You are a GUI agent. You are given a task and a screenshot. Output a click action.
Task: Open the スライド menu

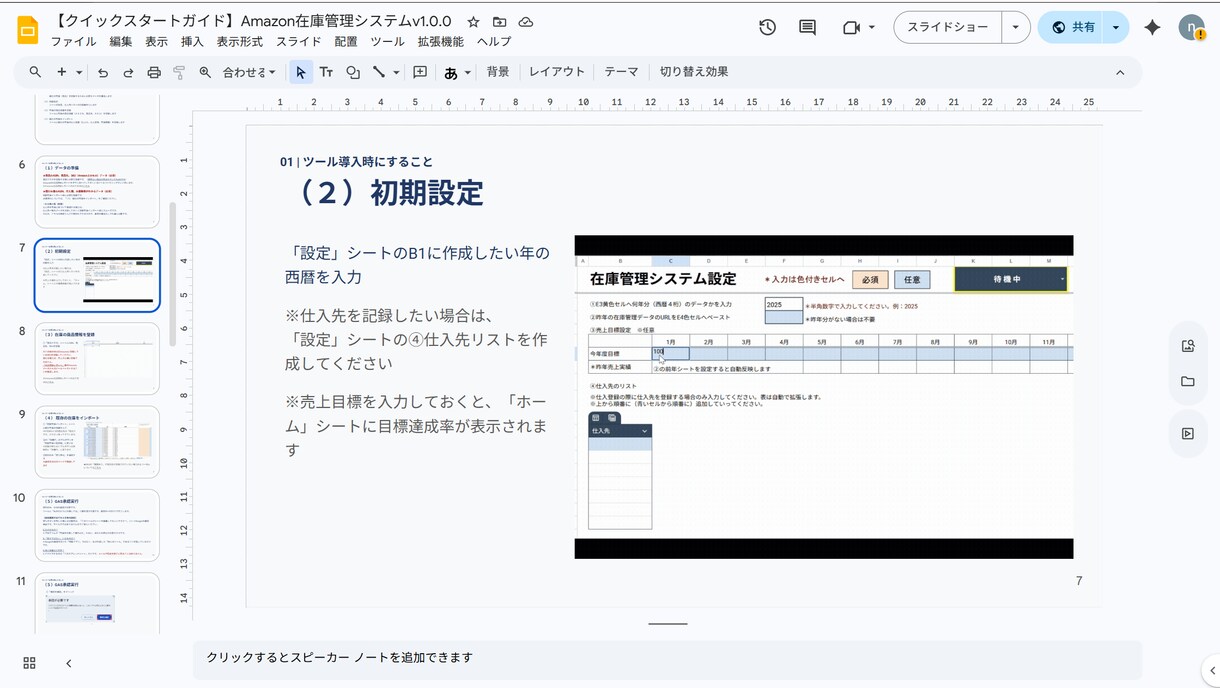pos(299,42)
